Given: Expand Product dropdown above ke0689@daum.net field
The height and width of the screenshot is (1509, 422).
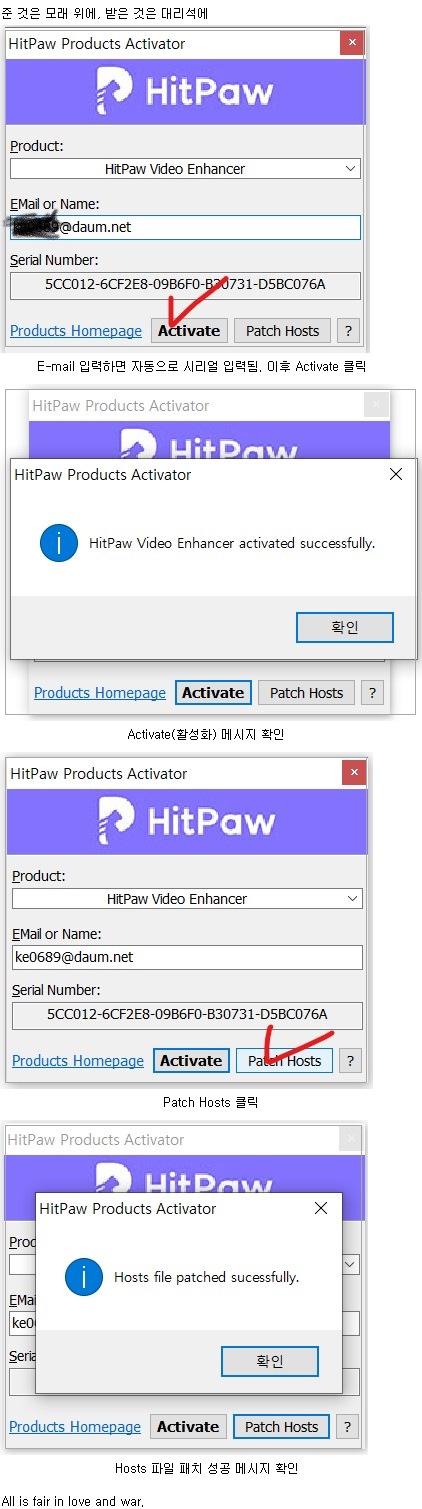Looking at the screenshot, I should 187,899.
